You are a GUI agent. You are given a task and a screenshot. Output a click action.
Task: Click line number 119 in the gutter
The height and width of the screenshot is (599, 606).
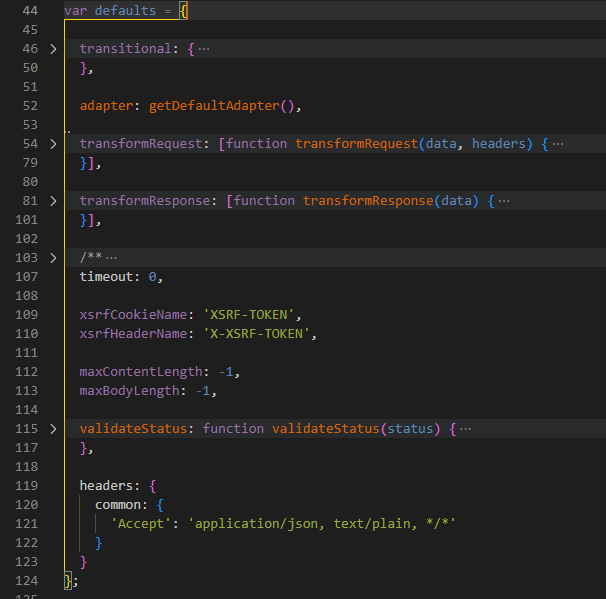(x=28, y=486)
